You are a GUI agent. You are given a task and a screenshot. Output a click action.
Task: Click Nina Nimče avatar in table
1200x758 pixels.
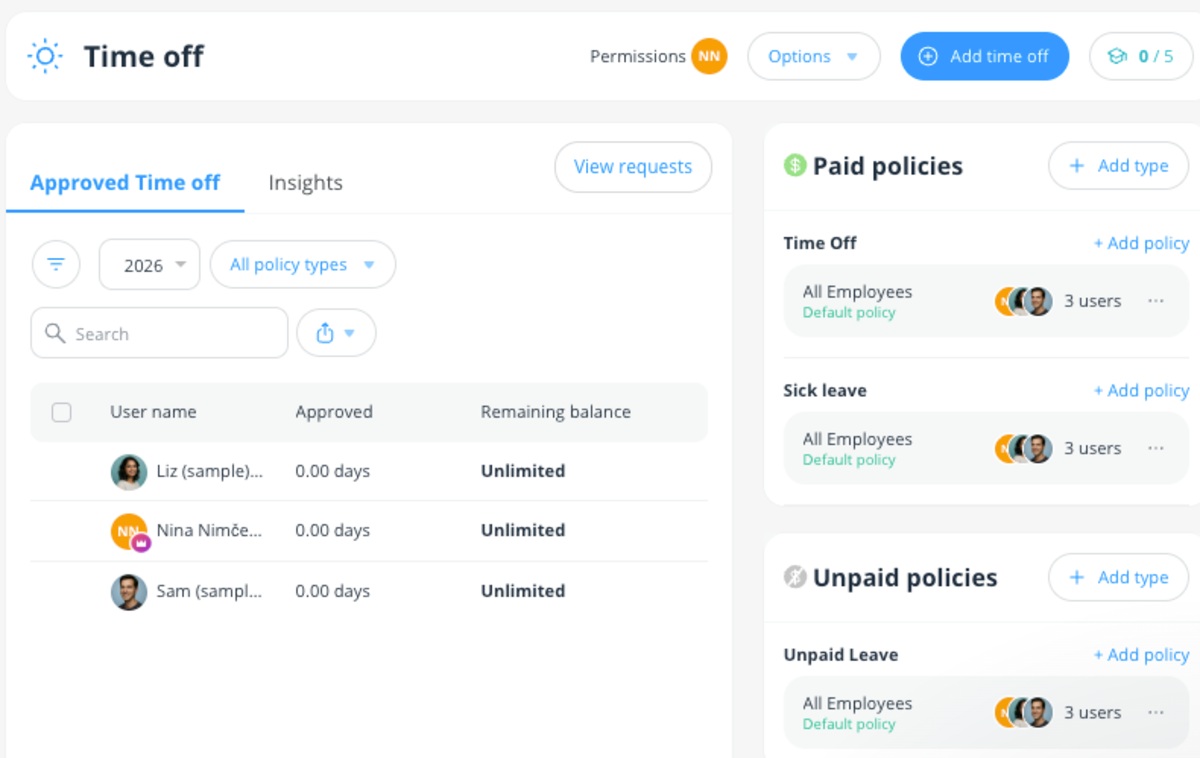129,531
